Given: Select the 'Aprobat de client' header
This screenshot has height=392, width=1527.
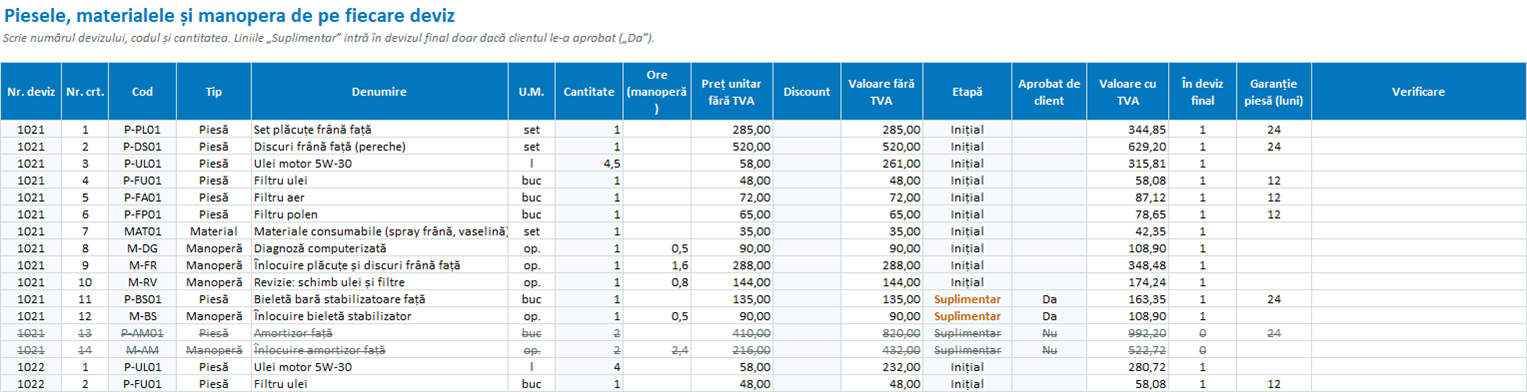Looking at the screenshot, I should 1049,91.
